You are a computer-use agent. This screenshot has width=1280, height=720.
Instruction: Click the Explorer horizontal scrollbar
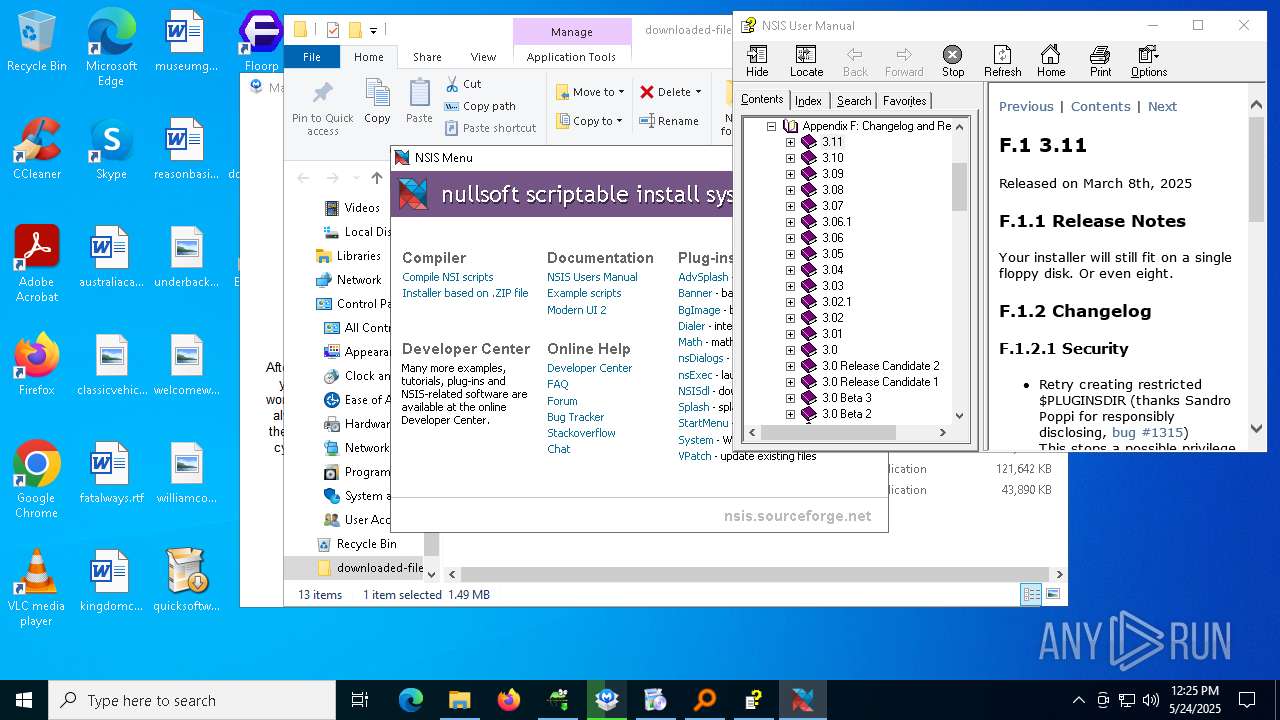(x=757, y=574)
